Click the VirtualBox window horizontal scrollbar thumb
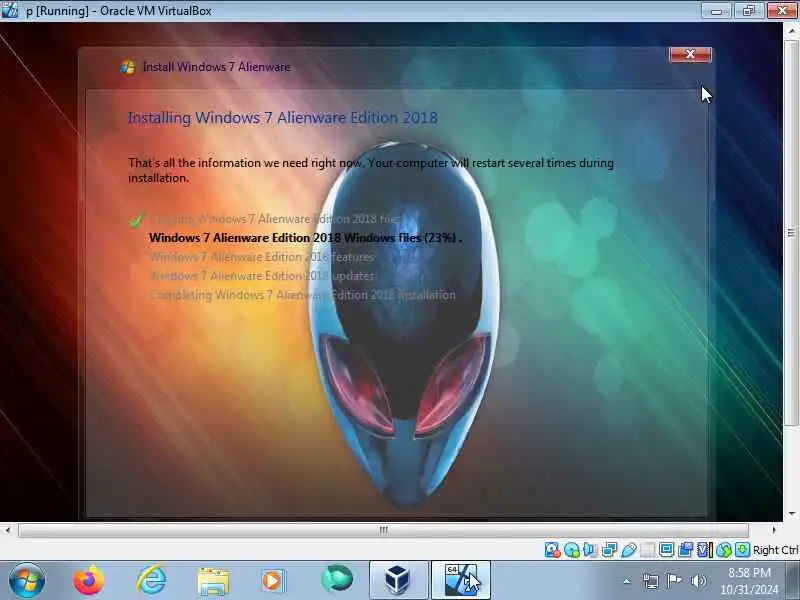Viewport: 800px width, 600px height. pyautogui.click(x=383, y=530)
